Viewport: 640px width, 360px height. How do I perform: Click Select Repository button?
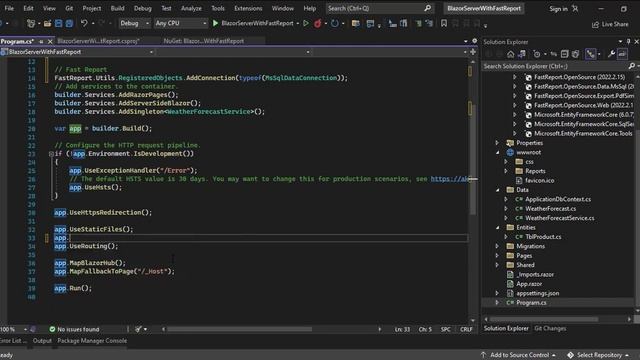pos(599,355)
